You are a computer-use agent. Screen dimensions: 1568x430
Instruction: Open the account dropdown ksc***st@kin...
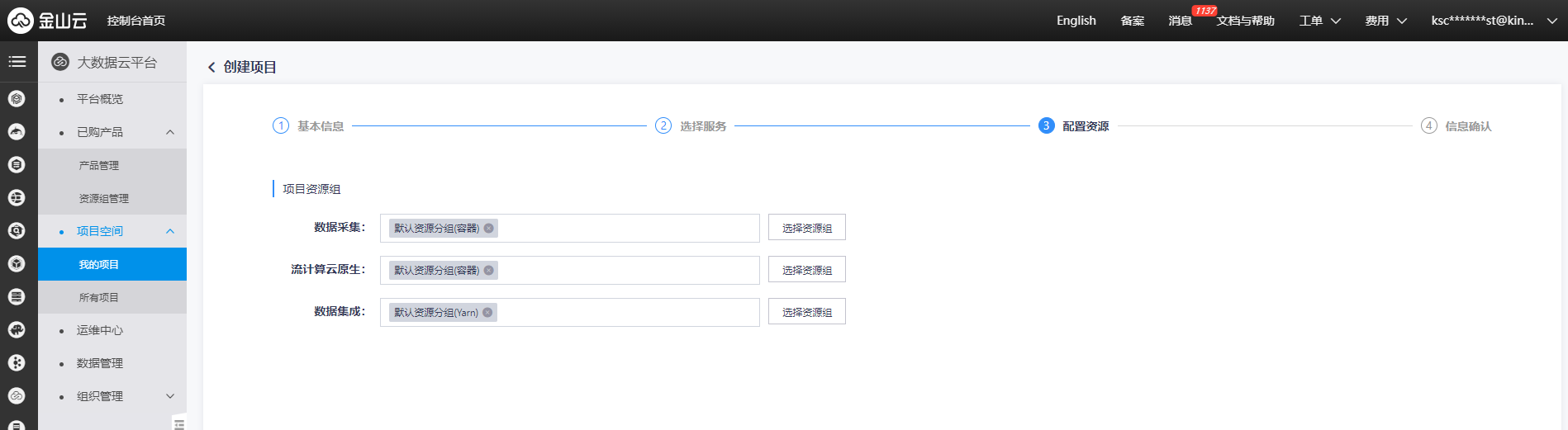[x=1494, y=21]
